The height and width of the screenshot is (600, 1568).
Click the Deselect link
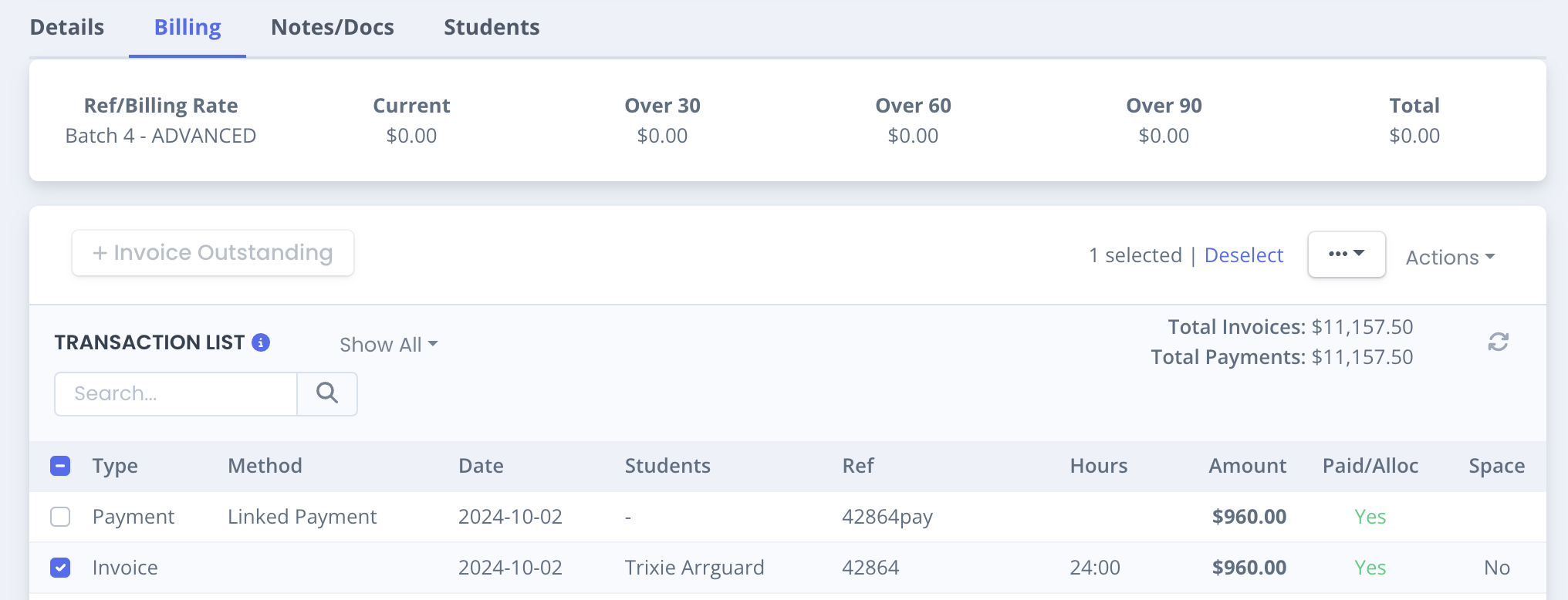click(x=1244, y=255)
